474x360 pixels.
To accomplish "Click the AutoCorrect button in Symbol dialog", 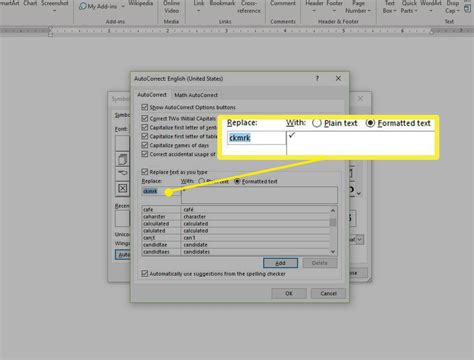I will [123, 255].
